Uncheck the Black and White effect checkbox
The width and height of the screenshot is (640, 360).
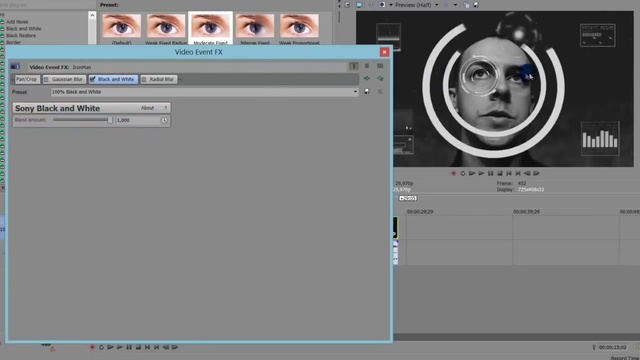[x=92, y=79]
